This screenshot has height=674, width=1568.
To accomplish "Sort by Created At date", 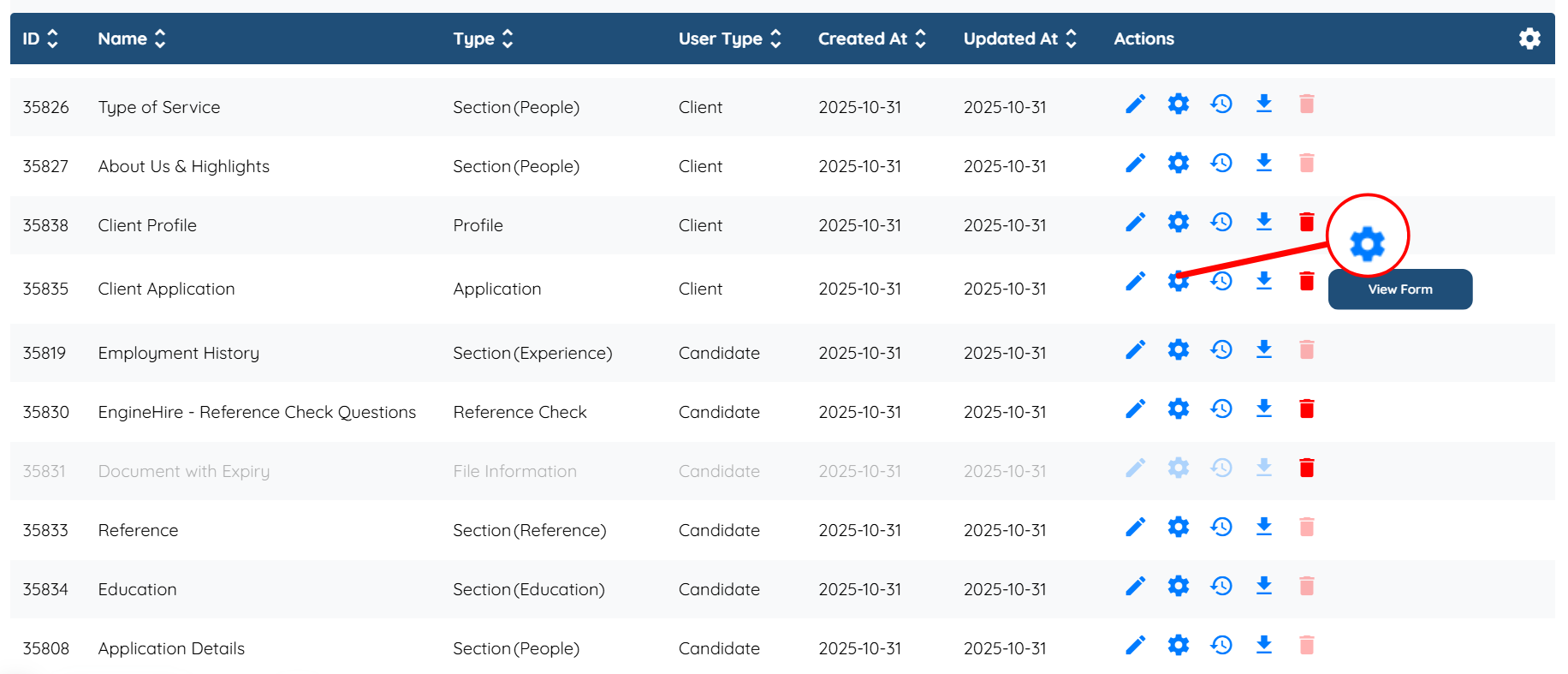I will [x=871, y=39].
